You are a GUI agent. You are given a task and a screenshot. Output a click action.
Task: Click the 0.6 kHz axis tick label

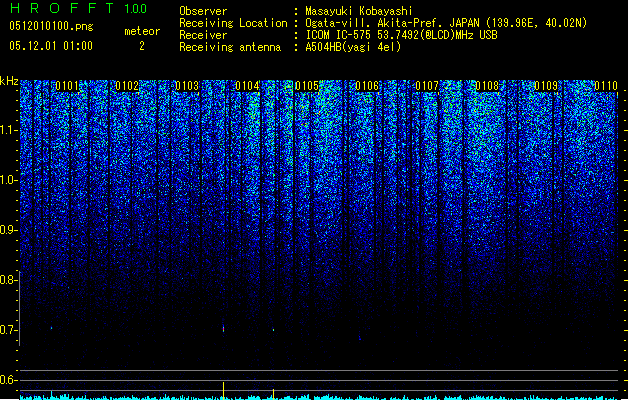pyautogui.click(x=9, y=380)
